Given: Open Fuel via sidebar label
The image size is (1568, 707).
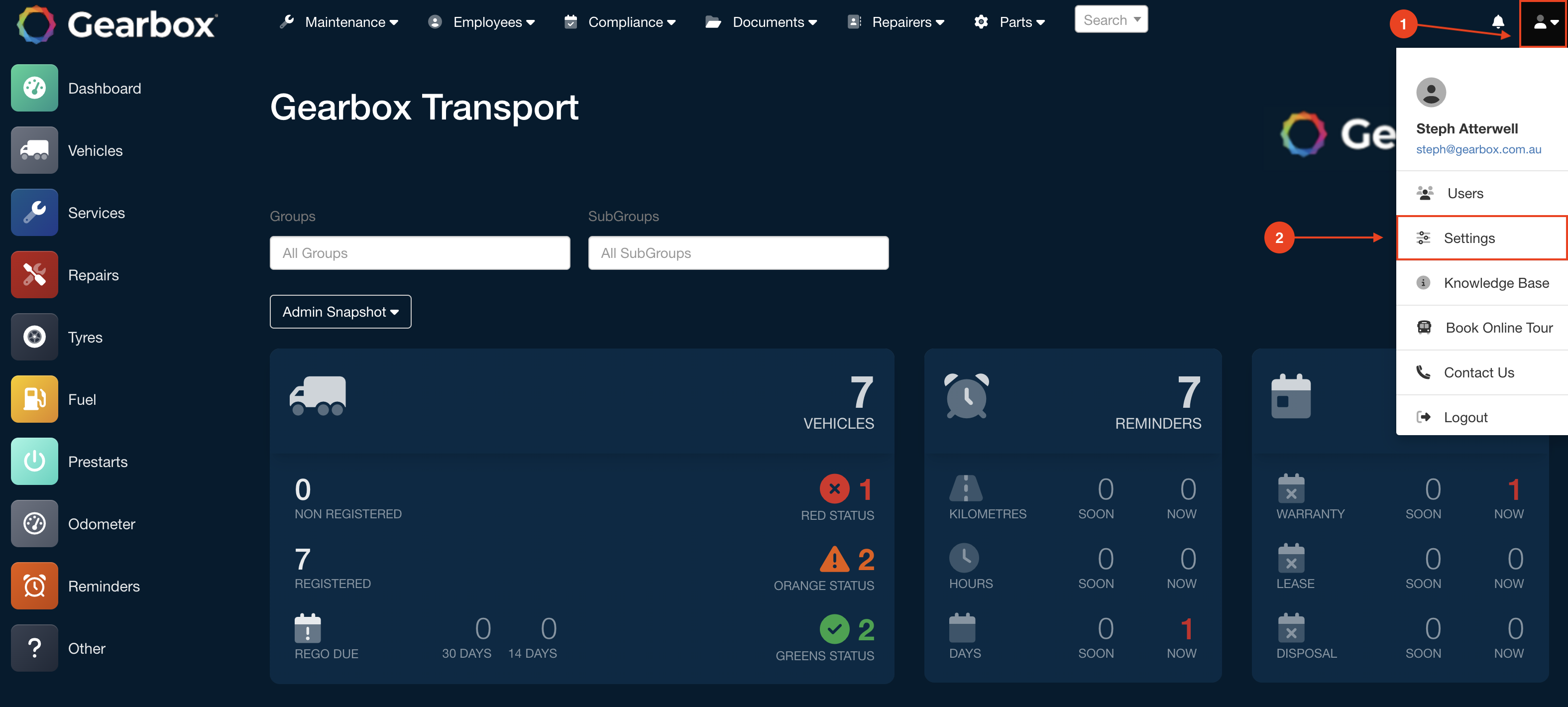Looking at the screenshot, I should (x=82, y=399).
